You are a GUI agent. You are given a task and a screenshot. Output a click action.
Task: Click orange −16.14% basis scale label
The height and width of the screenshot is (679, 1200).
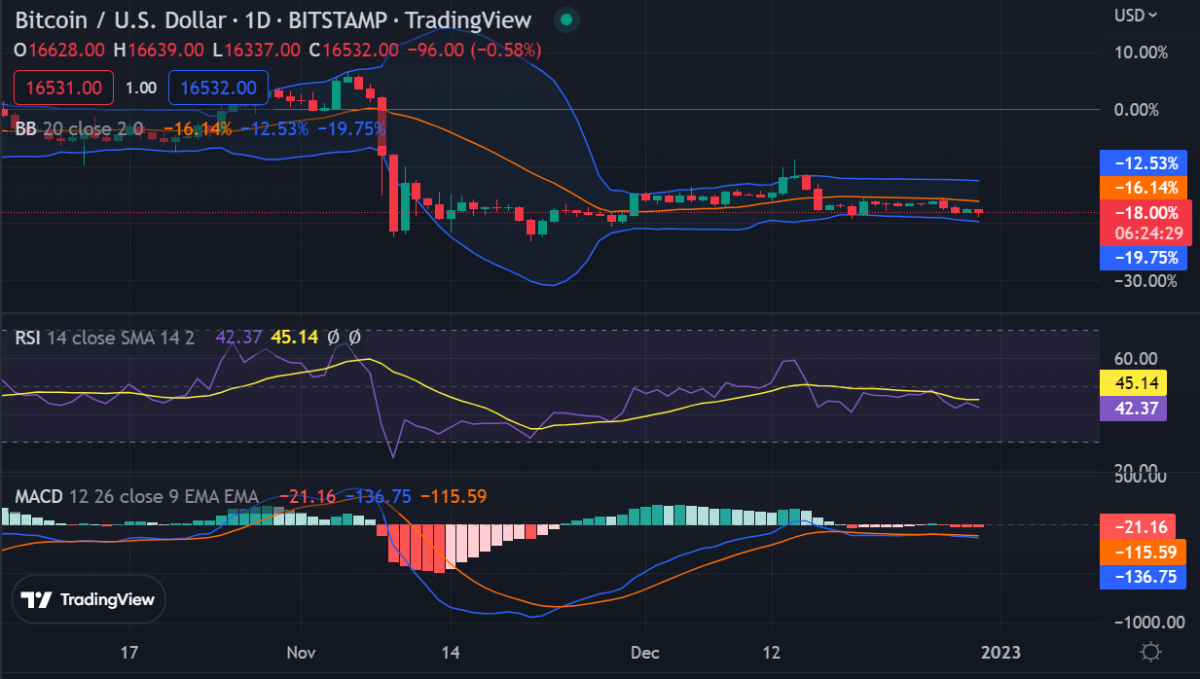pos(1145,187)
